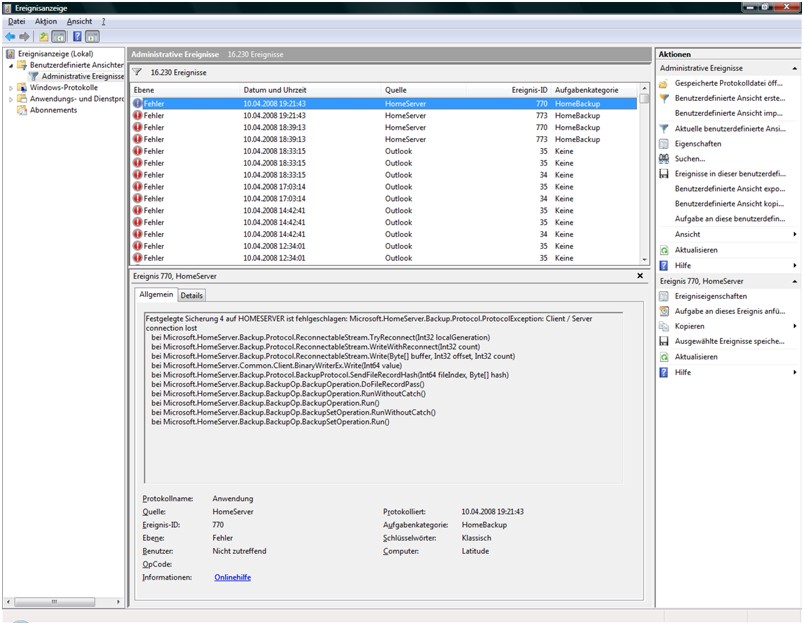Click Benutzerdefinierte Ansicht kopieren action
This screenshot has height=625, width=804.
pyautogui.click(x=729, y=204)
